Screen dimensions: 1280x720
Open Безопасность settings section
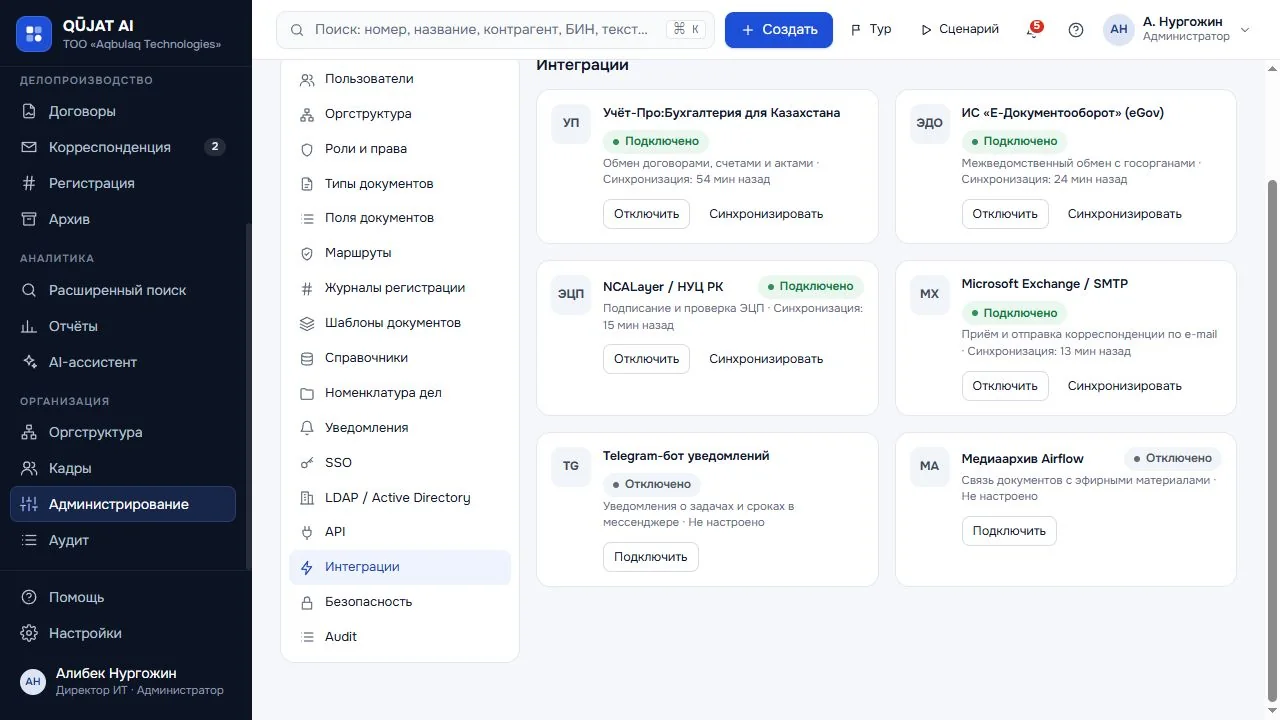tap(400, 602)
